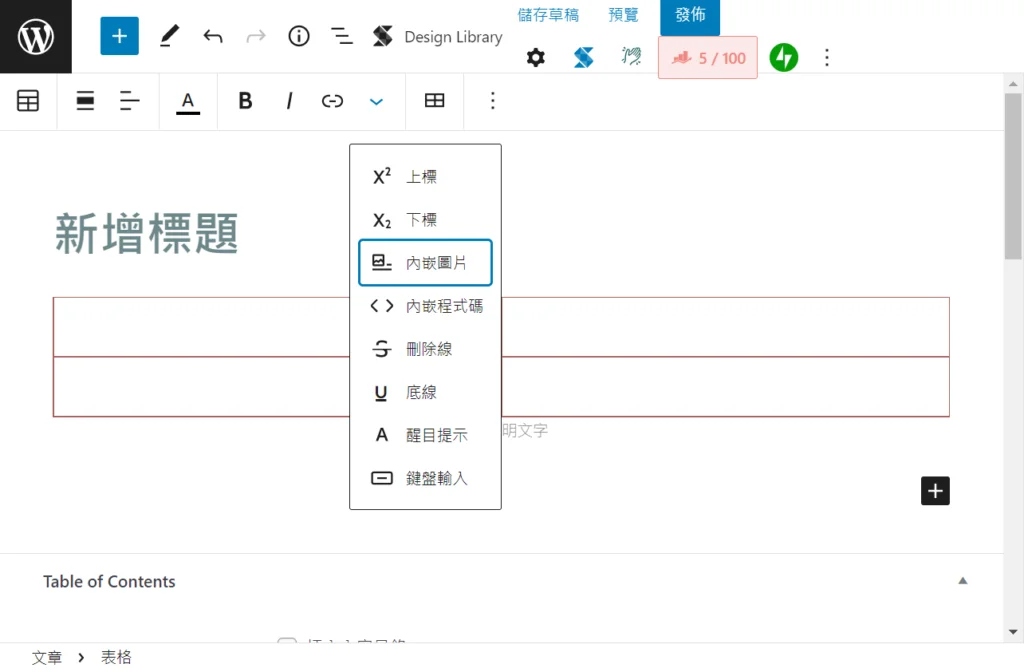The image size is (1024, 672).
Task: Insert a link with the link icon
Action: pyautogui.click(x=332, y=101)
